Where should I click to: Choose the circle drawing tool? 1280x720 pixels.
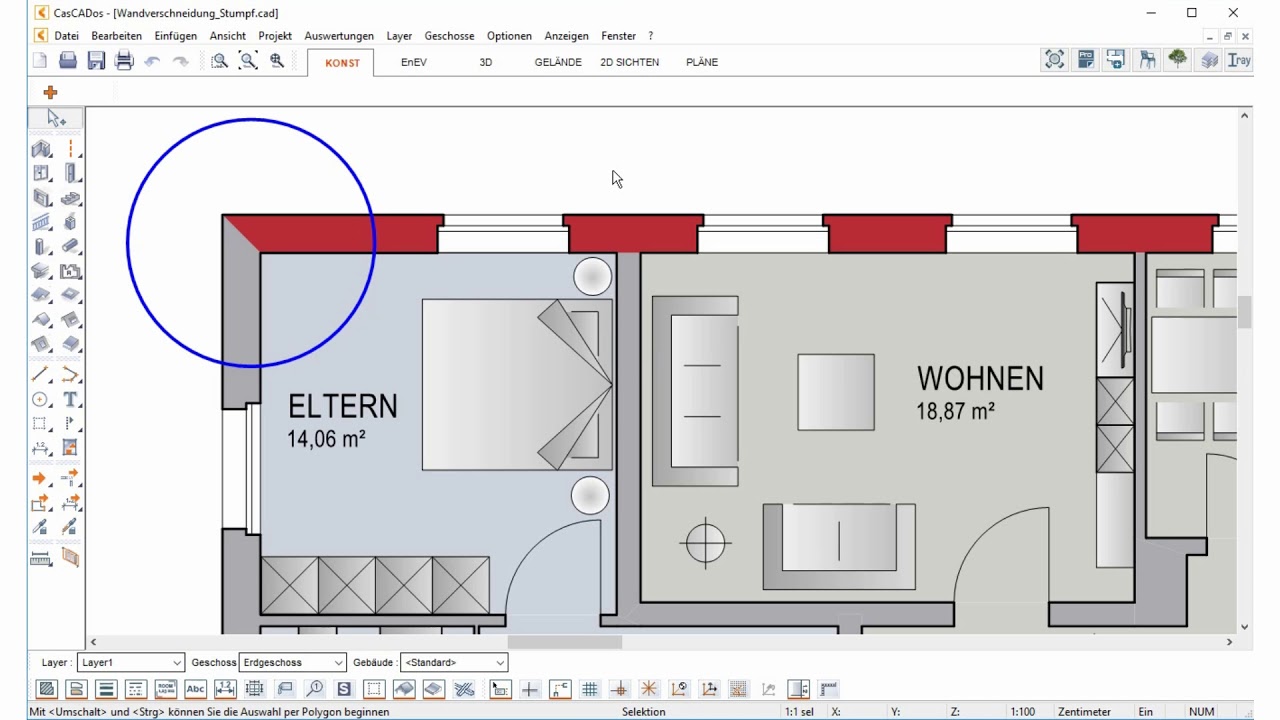[41, 399]
